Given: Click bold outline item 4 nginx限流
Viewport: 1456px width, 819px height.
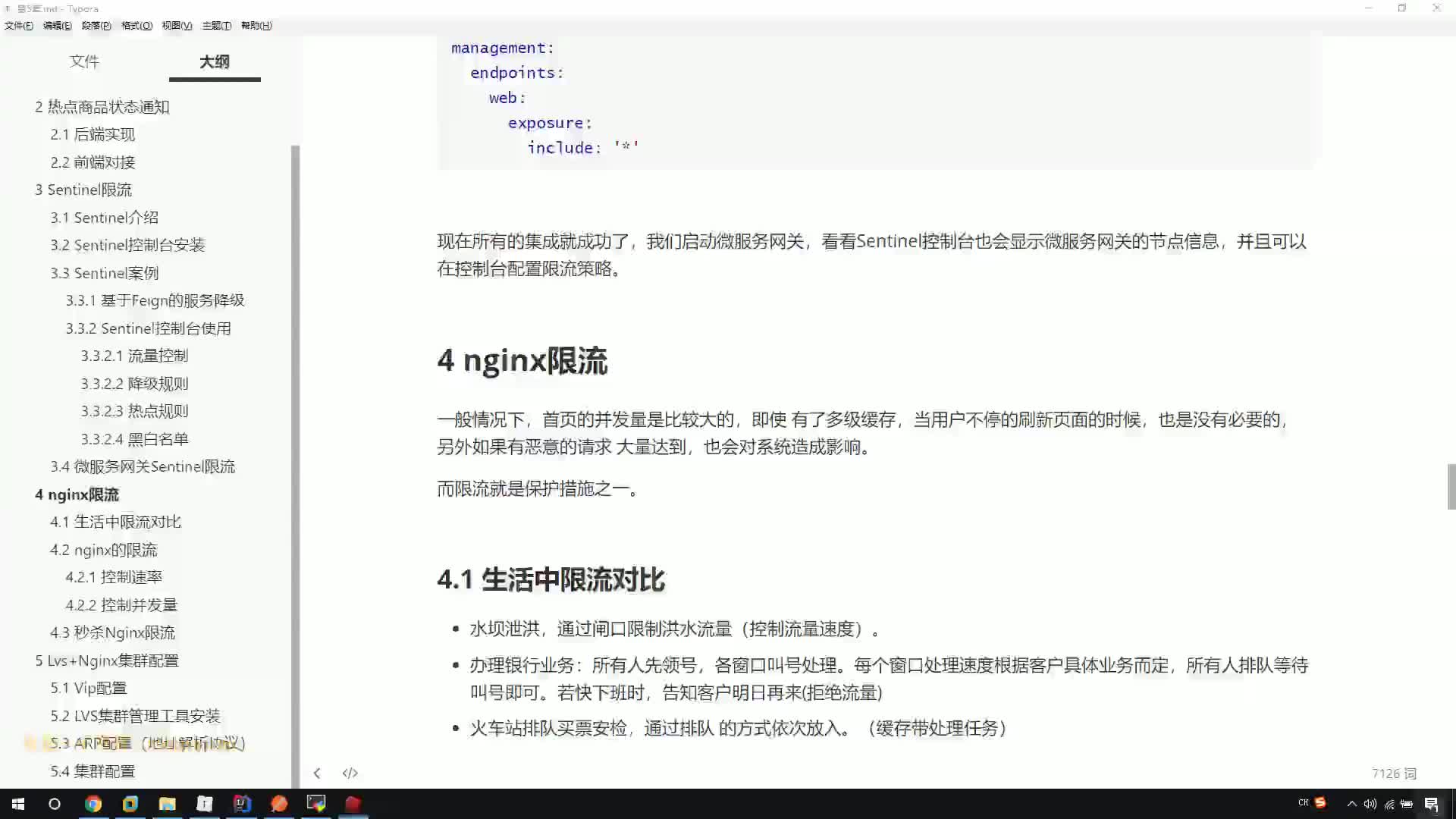Looking at the screenshot, I should click(77, 494).
